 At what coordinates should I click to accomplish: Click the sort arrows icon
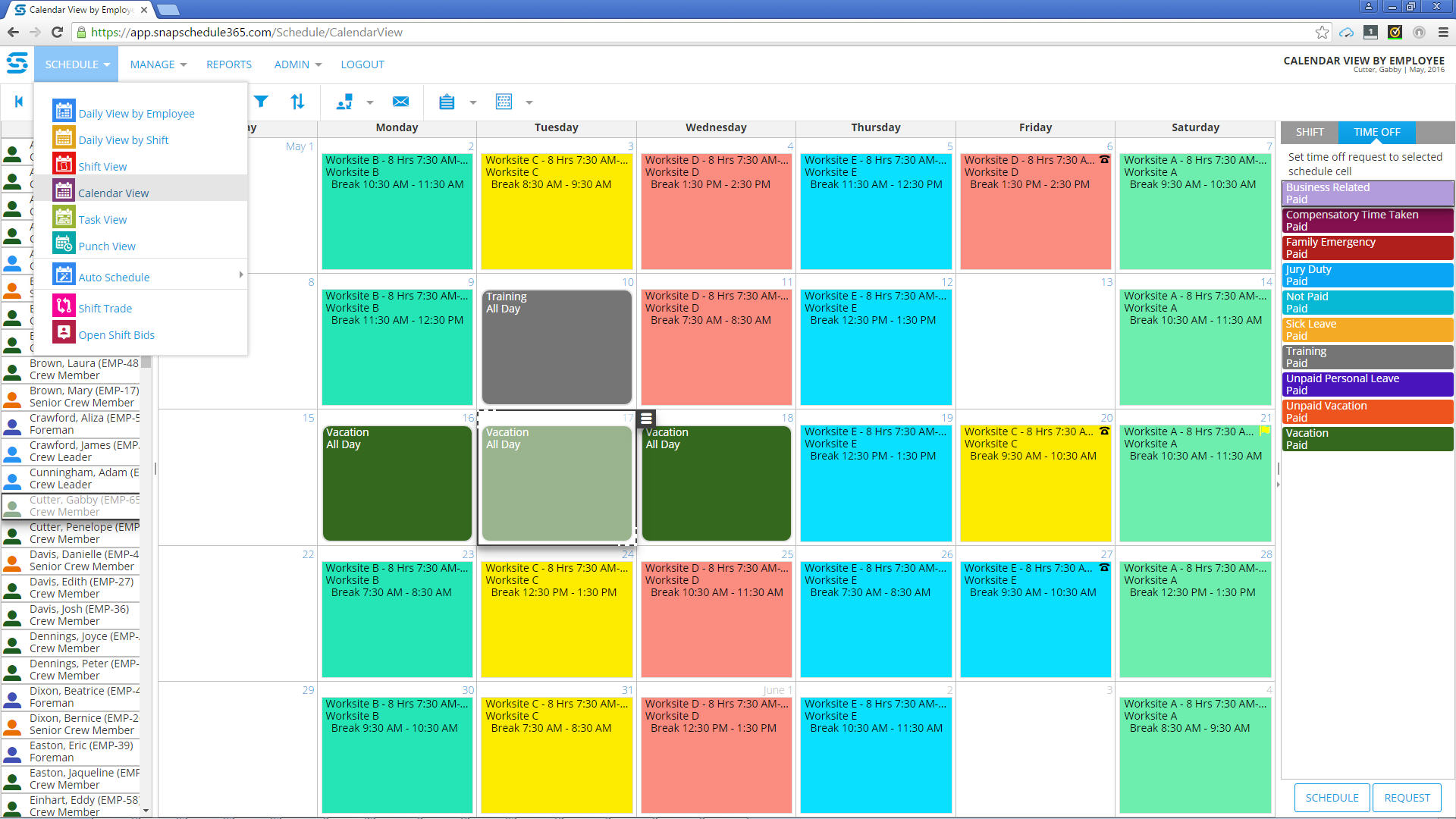(x=297, y=102)
